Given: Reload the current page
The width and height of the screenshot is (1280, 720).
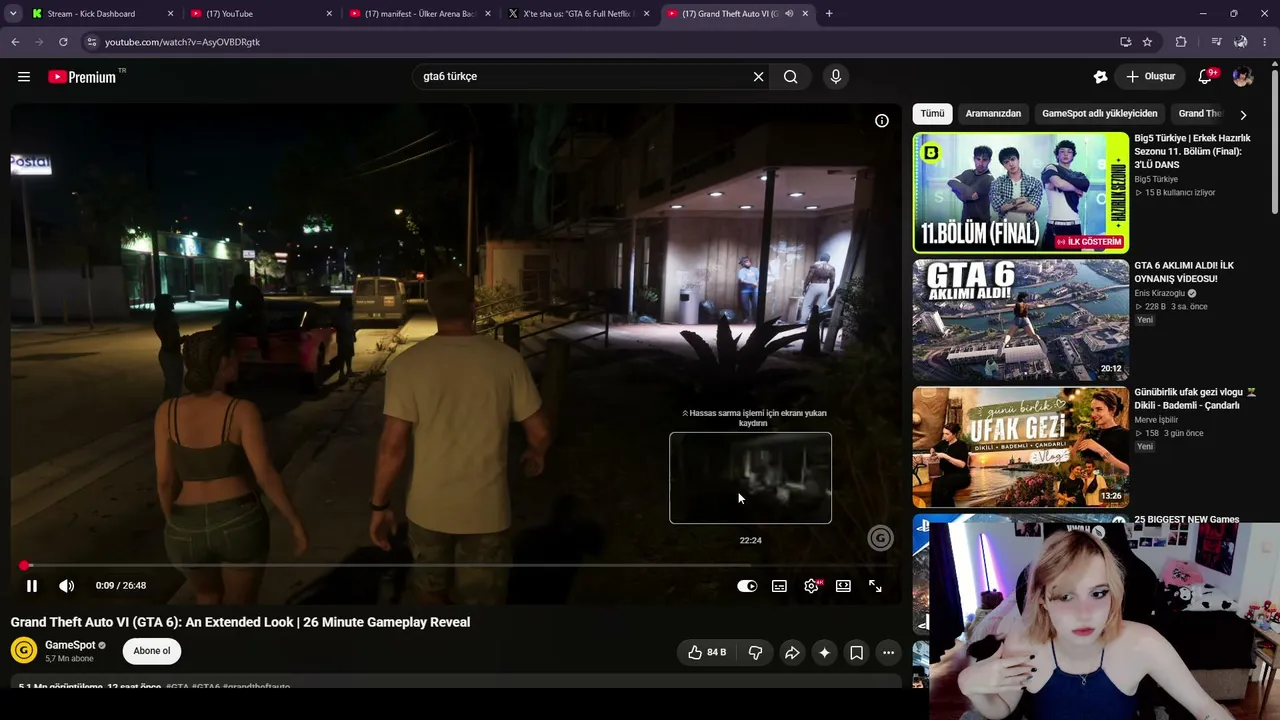Looking at the screenshot, I should [x=63, y=42].
